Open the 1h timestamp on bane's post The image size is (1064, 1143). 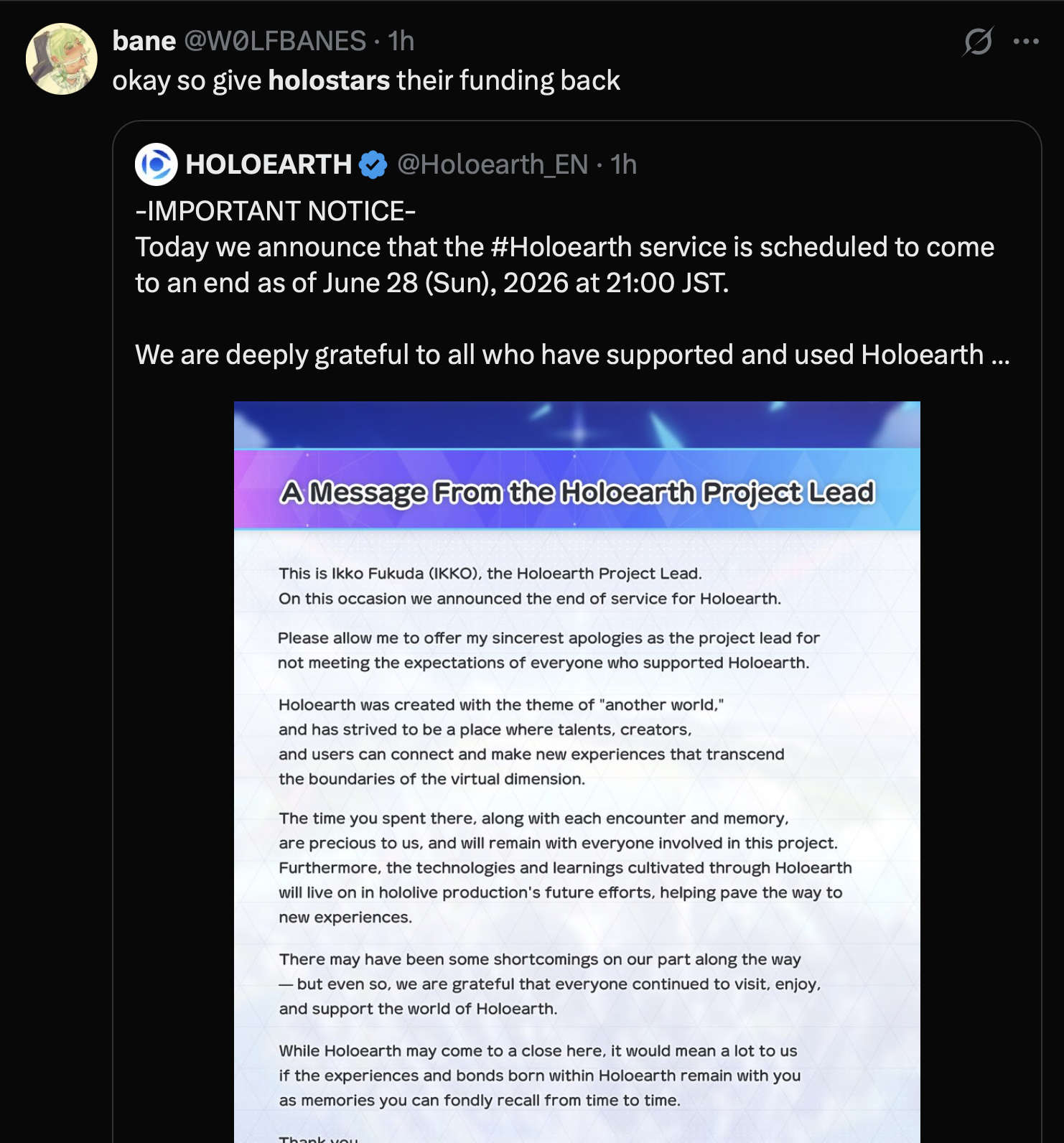pyautogui.click(x=401, y=41)
